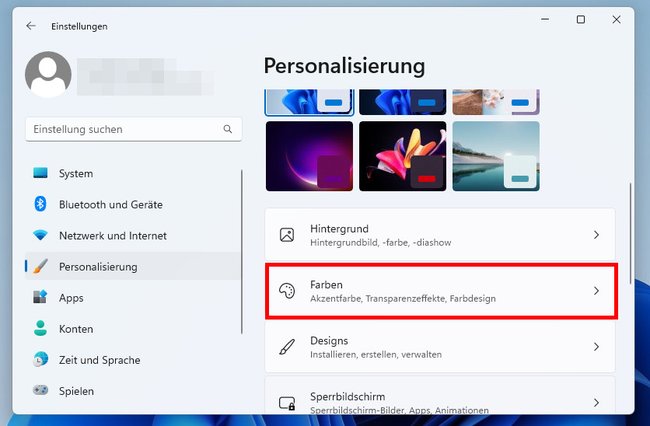Maximize the Einstellungen window
The height and width of the screenshot is (426, 650).
581,19
